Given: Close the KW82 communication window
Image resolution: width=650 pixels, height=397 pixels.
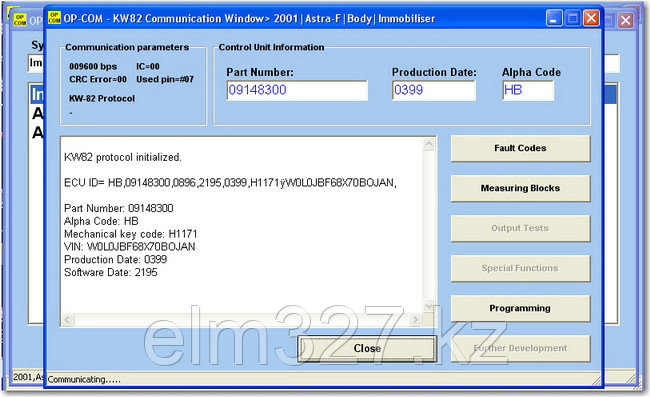Looking at the screenshot, I should click(367, 349).
